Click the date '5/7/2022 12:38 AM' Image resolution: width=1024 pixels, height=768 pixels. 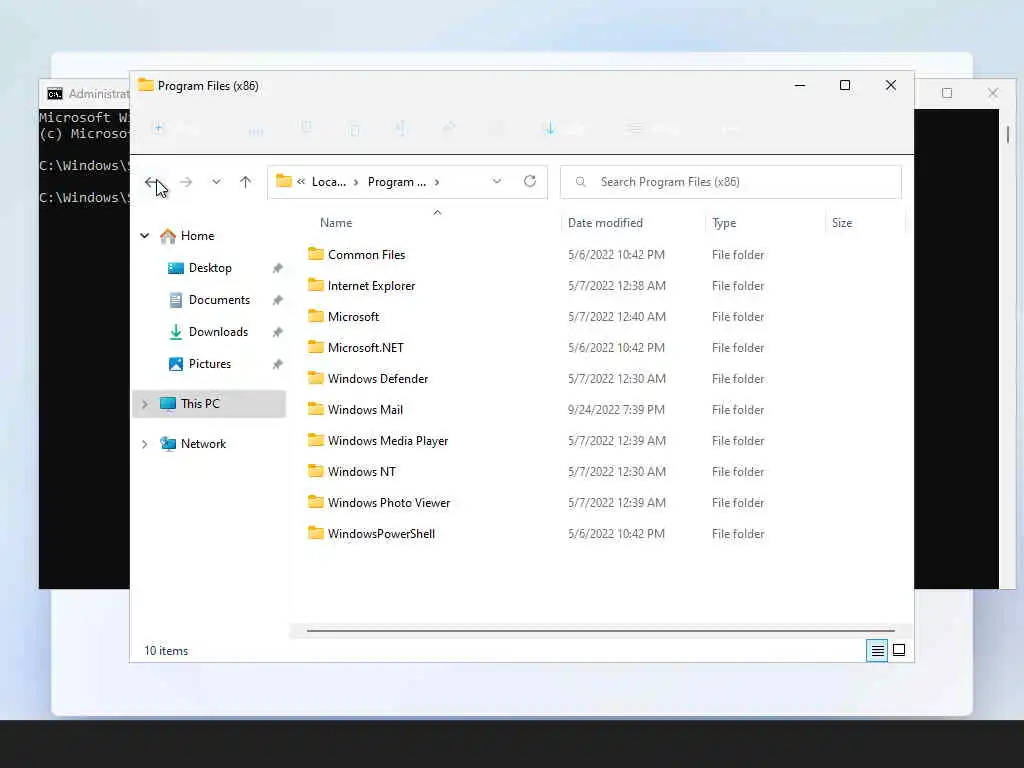click(x=616, y=285)
